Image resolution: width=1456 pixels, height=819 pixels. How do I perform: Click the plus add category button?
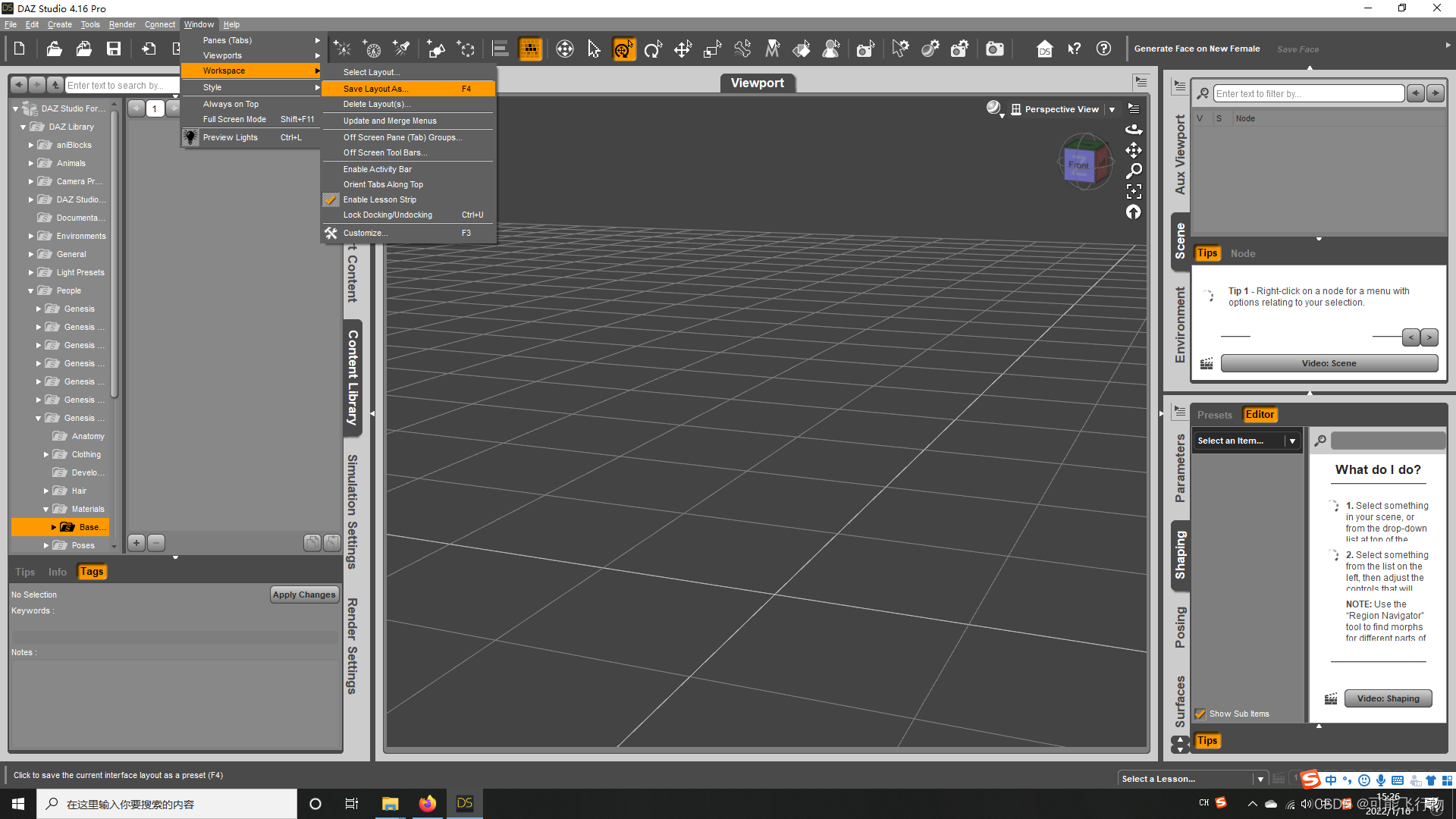pos(136,543)
